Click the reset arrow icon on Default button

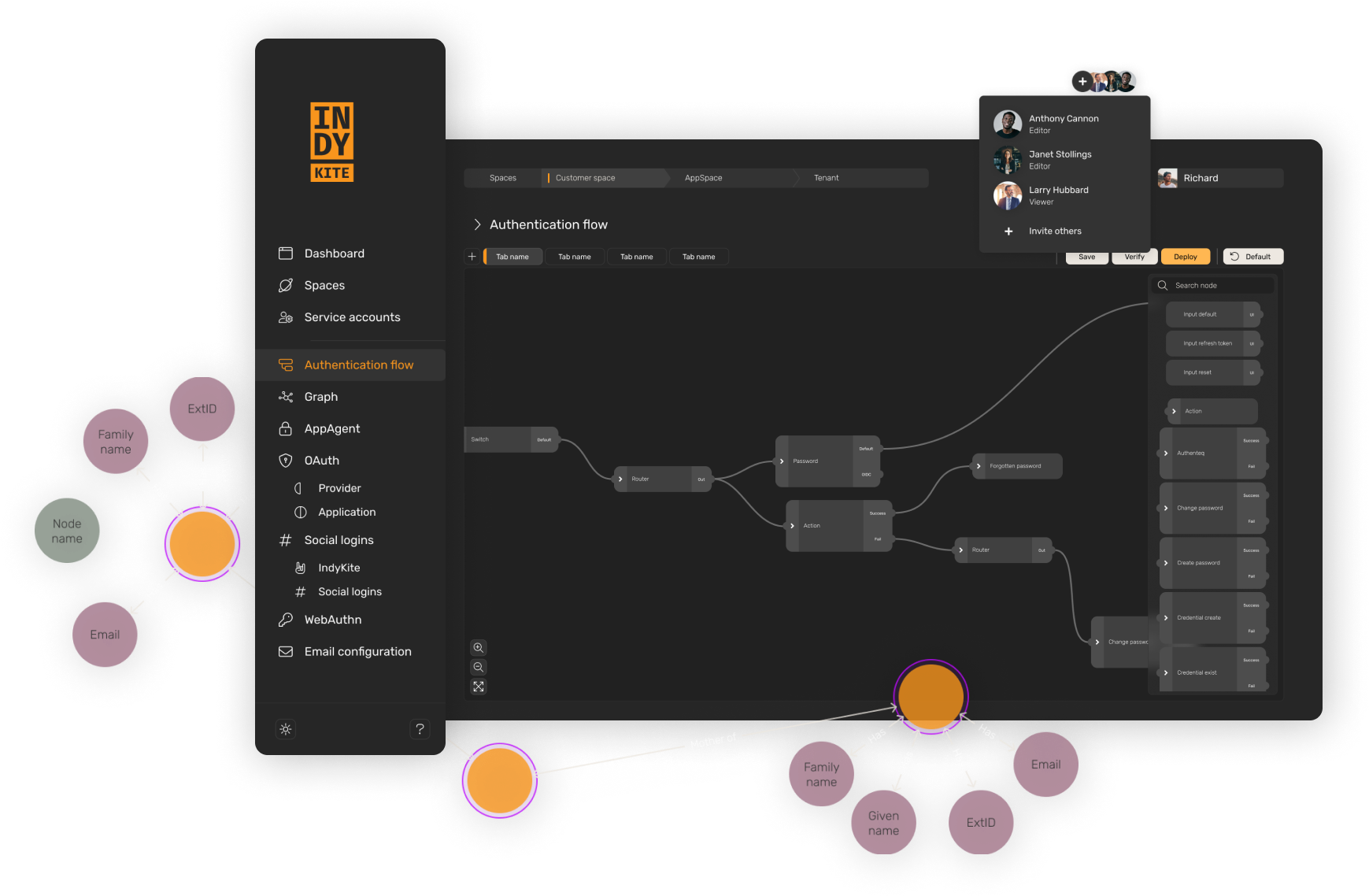[1234, 257]
